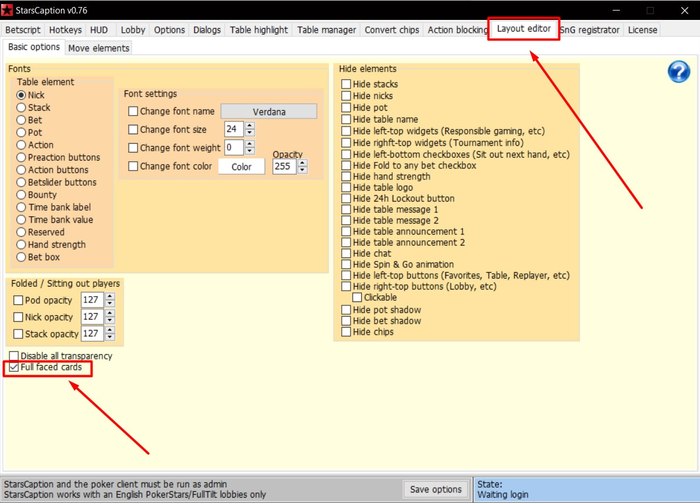Enable the Change font weight checkbox
Viewport: 700px width, 503px height.
[133, 148]
